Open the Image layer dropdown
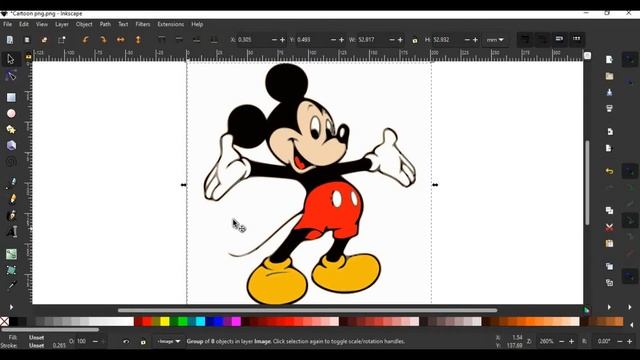This screenshot has height=360, width=640. click(x=169, y=341)
